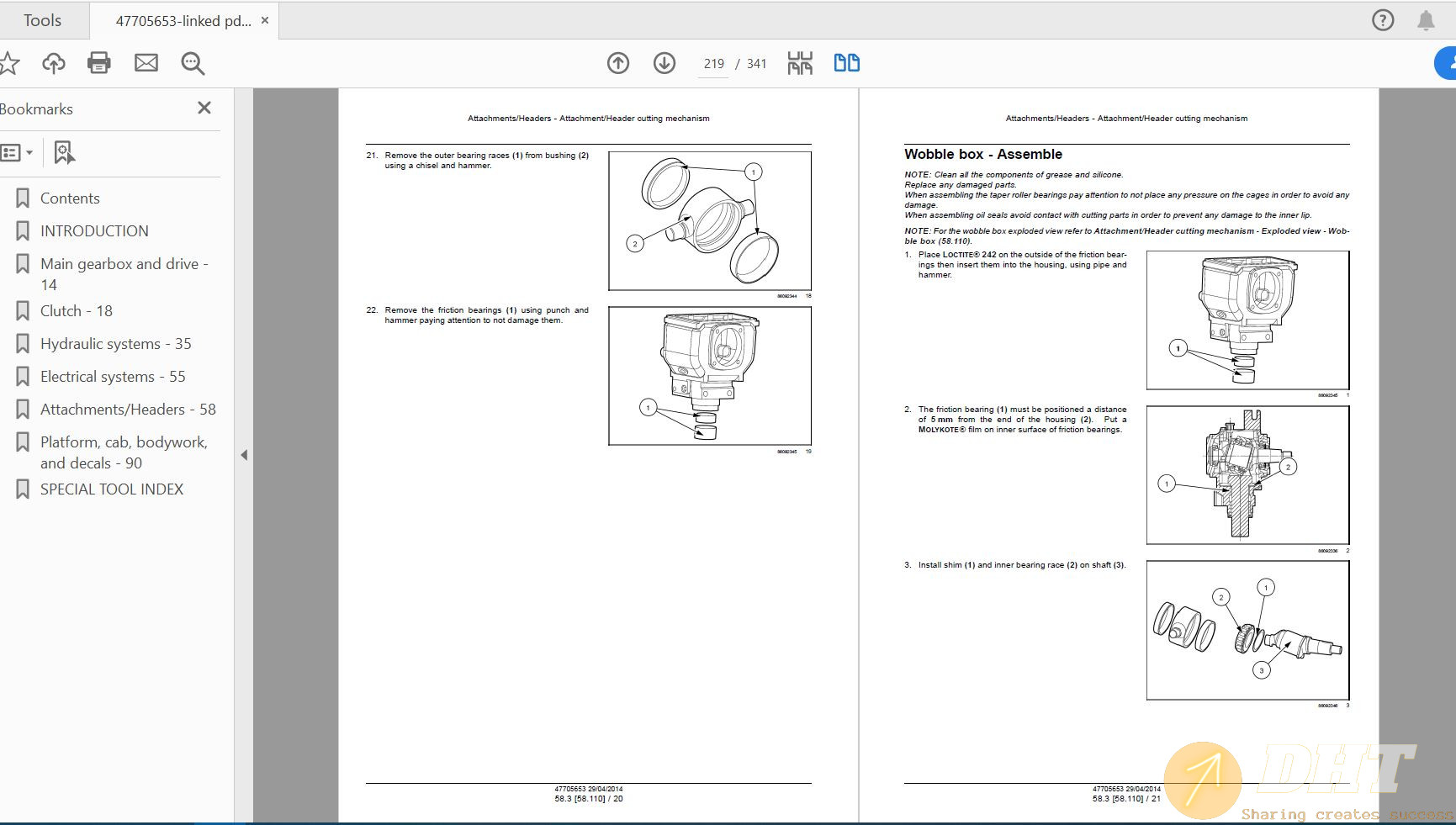Open the Attachments/Headers - 58 bookmark

coord(128,410)
